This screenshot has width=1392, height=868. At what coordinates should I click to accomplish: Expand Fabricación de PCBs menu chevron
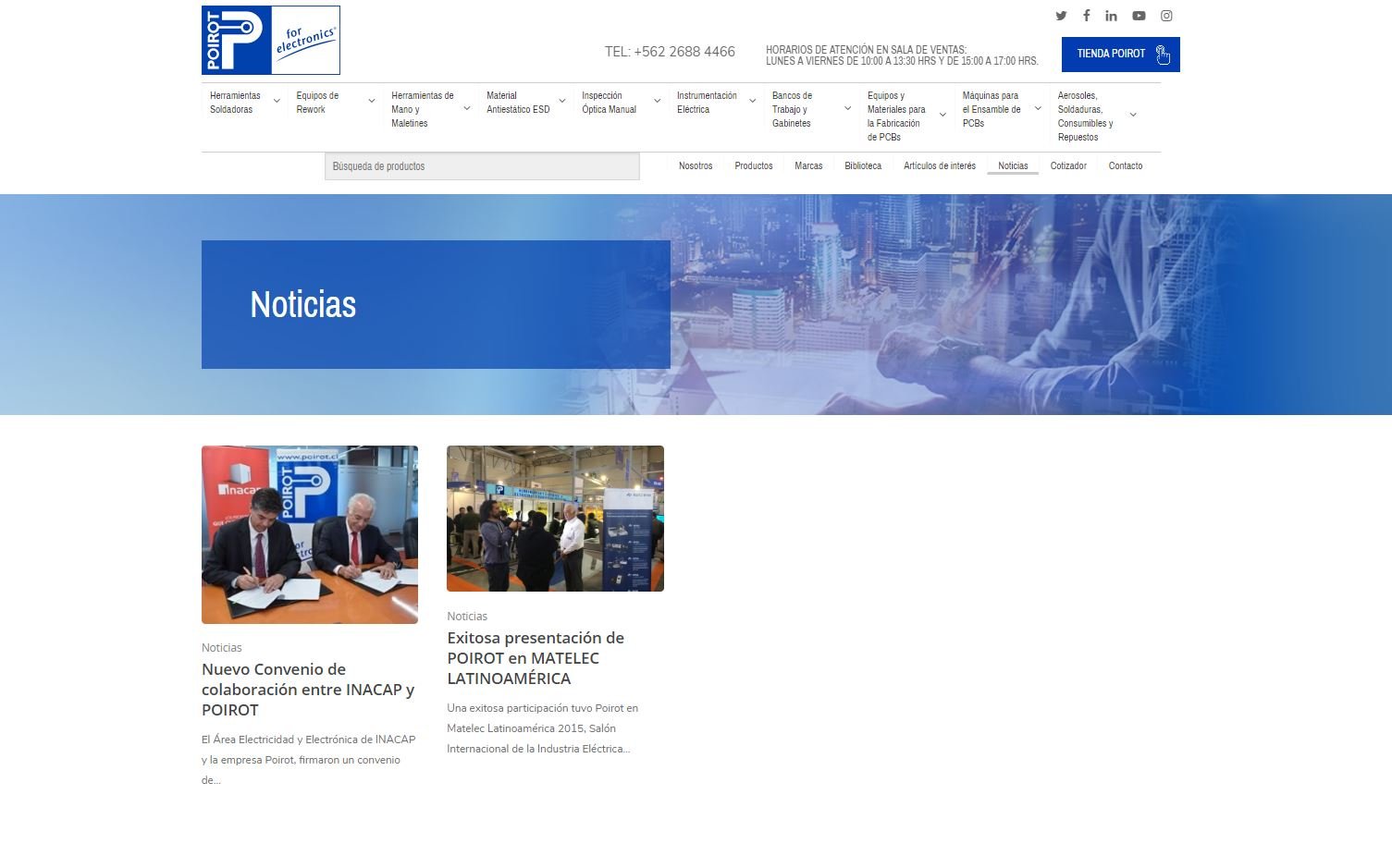point(942,116)
